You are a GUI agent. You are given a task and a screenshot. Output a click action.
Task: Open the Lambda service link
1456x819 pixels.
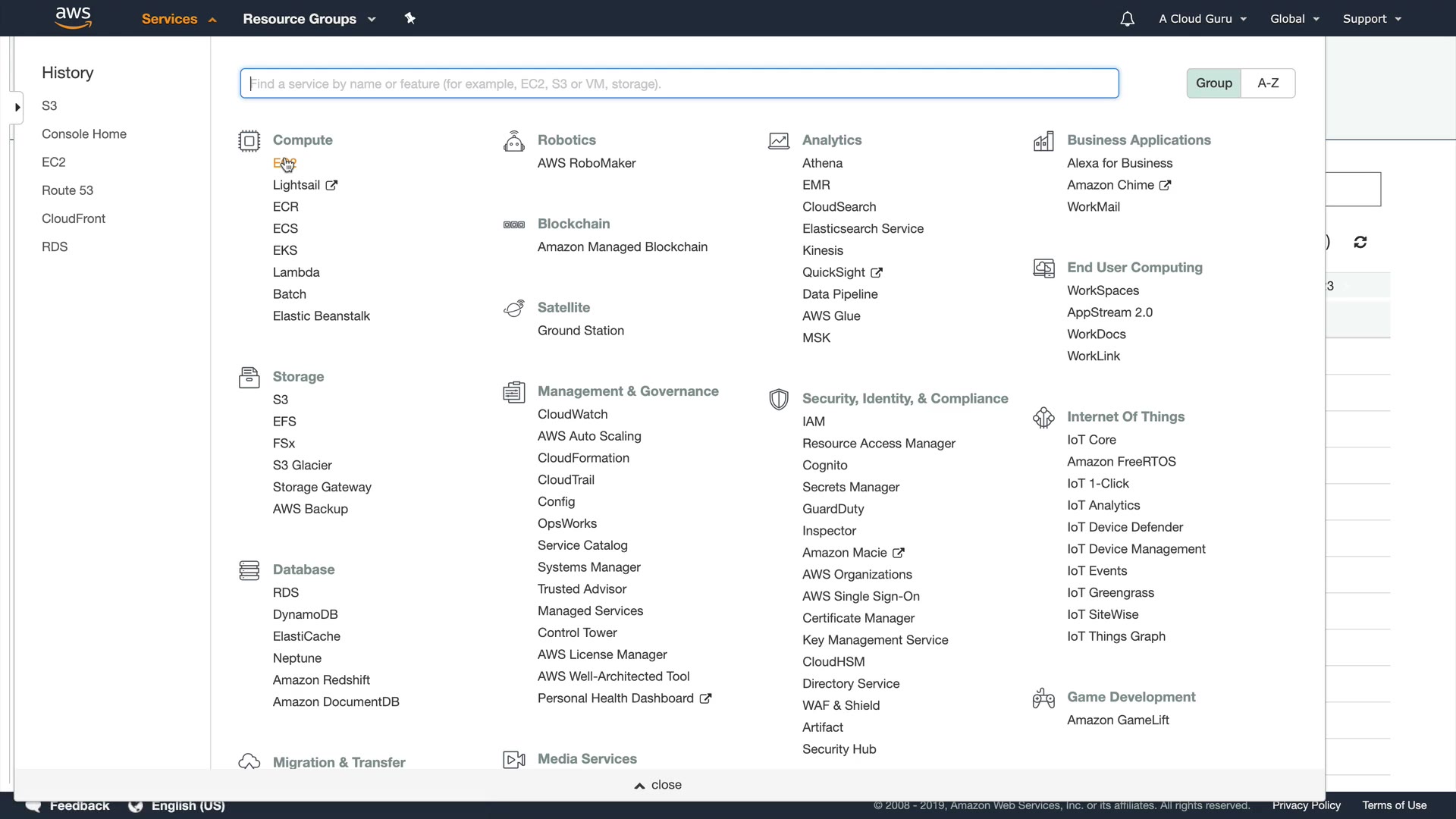296,272
